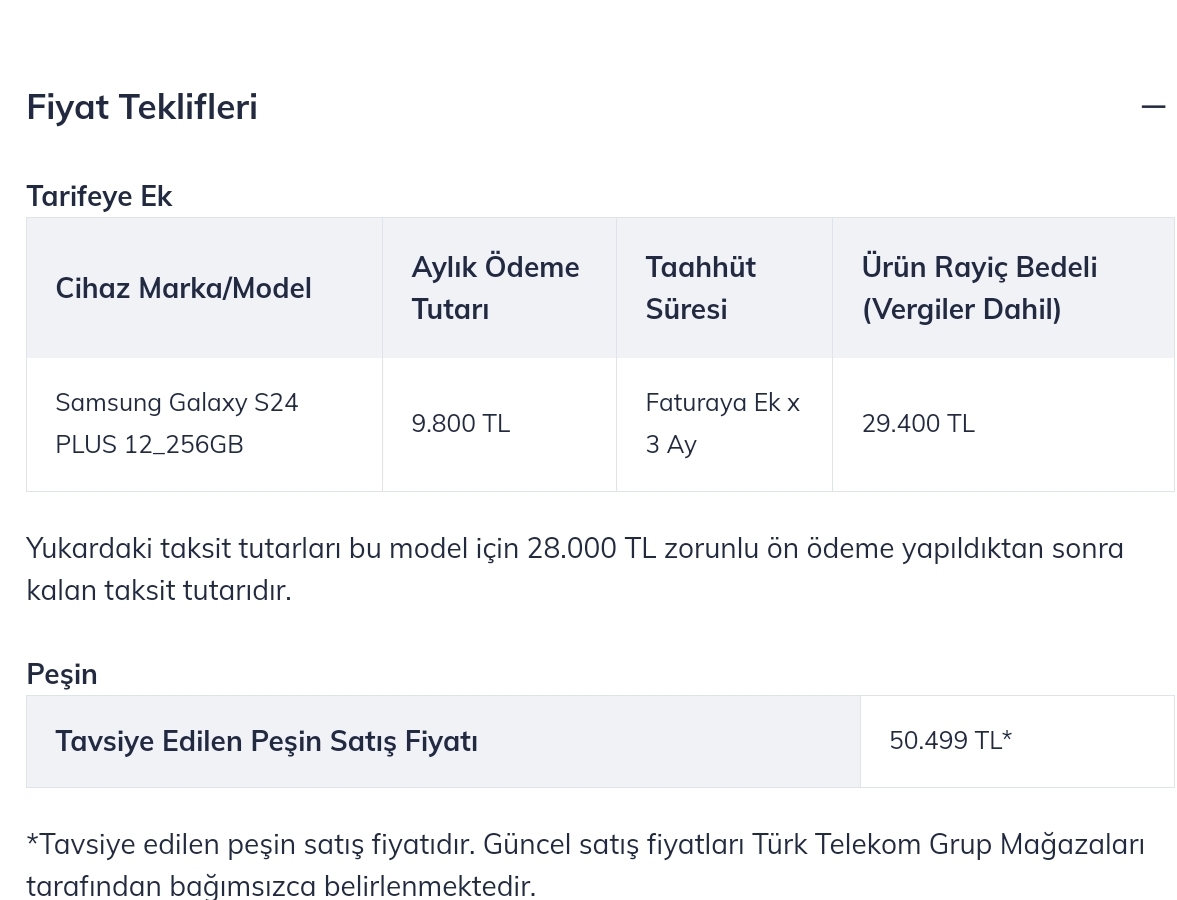The width and height of the screenshot is (1177, 900).
Task: Click the 29.400 TL product value cell
Action: [x=918, y=424]
